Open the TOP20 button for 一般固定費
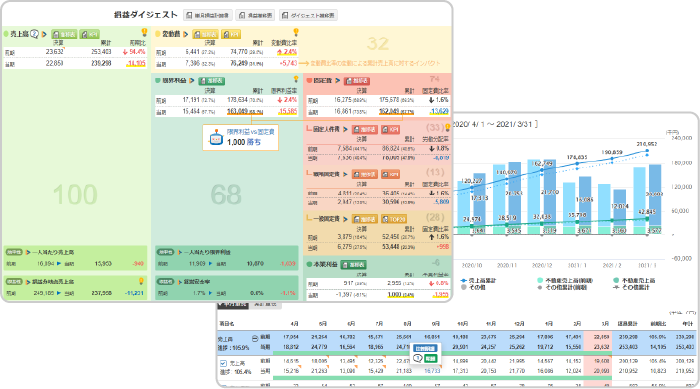700x389 pixels. pos(394,219)
